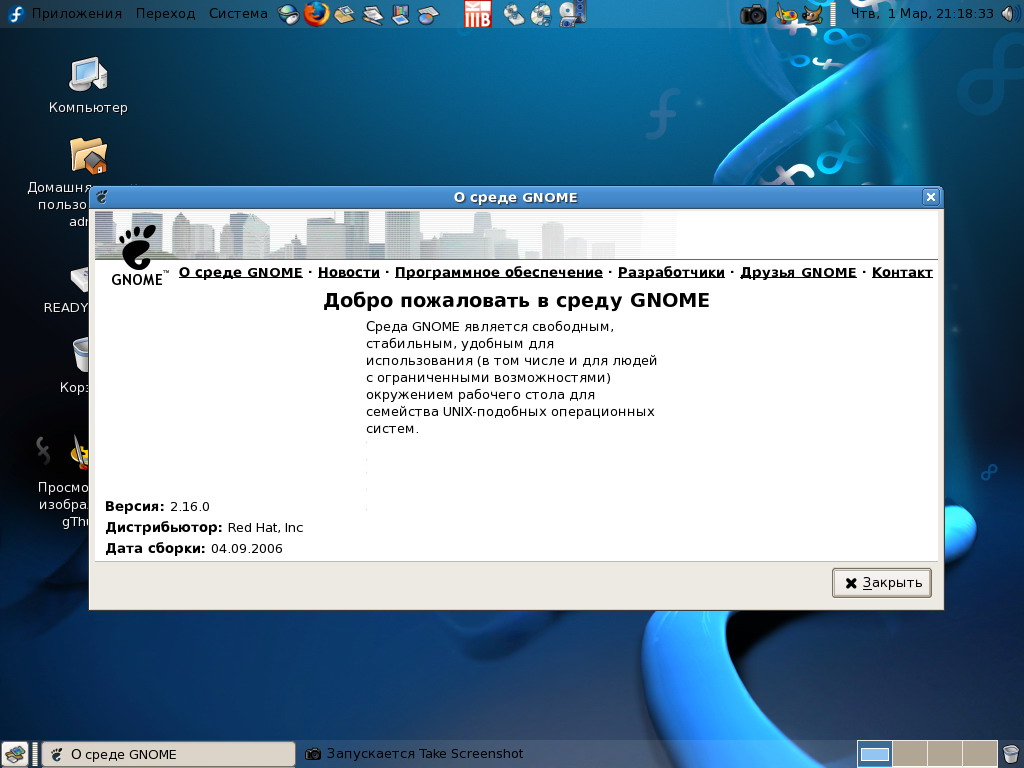Viewport: 1024px width, 768px height.
Task: Open the 'Программное обеспечение' link
Action: pos(499,272)
